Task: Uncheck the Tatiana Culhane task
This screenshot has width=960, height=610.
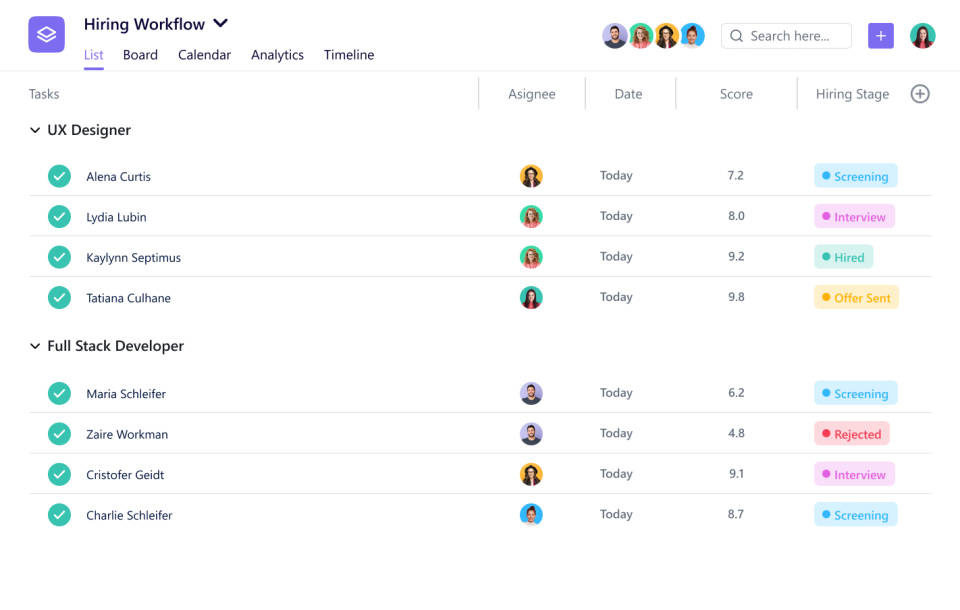Action: (x=59, y=298)
